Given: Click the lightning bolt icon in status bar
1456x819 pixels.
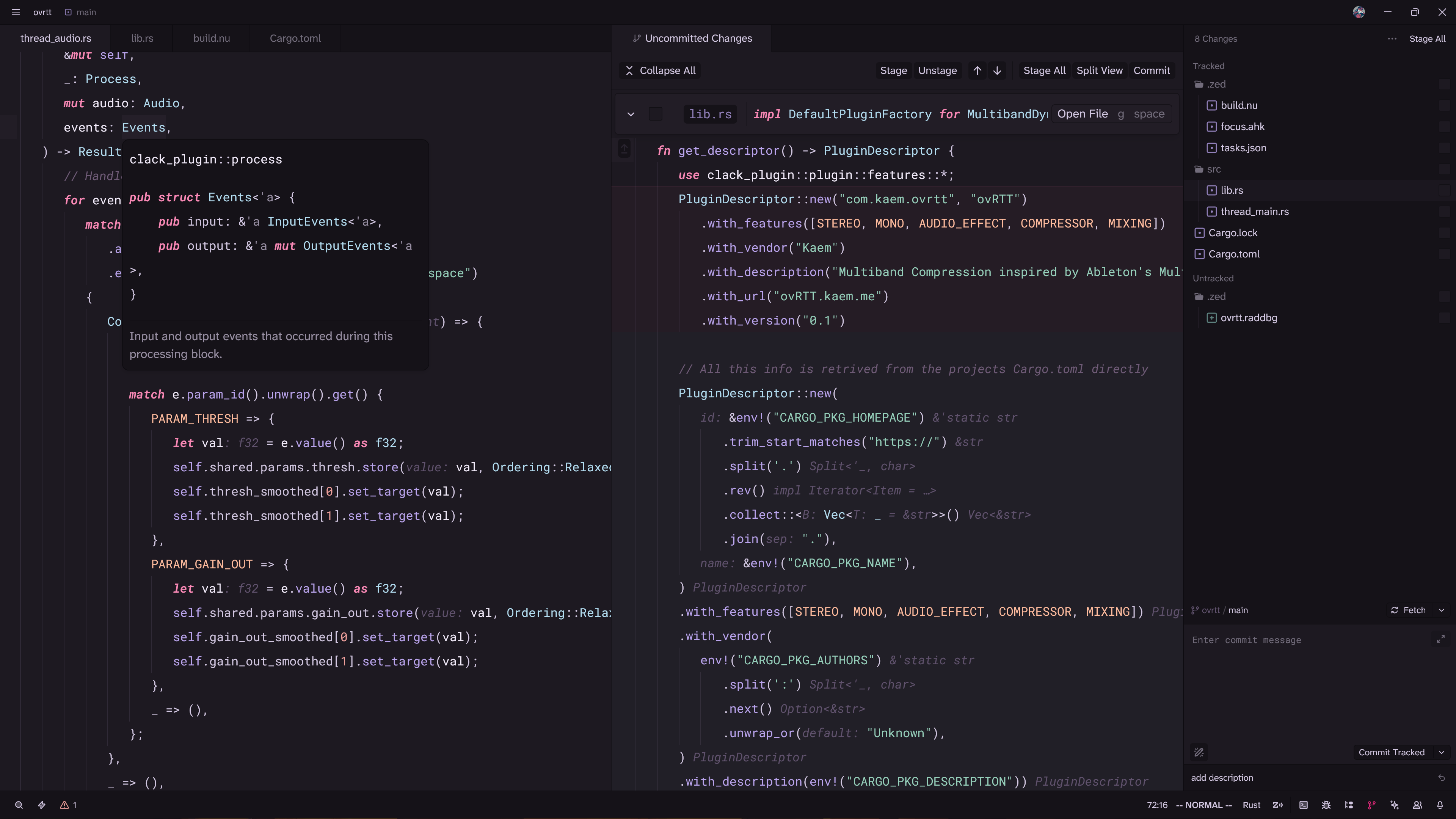Looking at the screenshot, I should [x=42, y=805].
